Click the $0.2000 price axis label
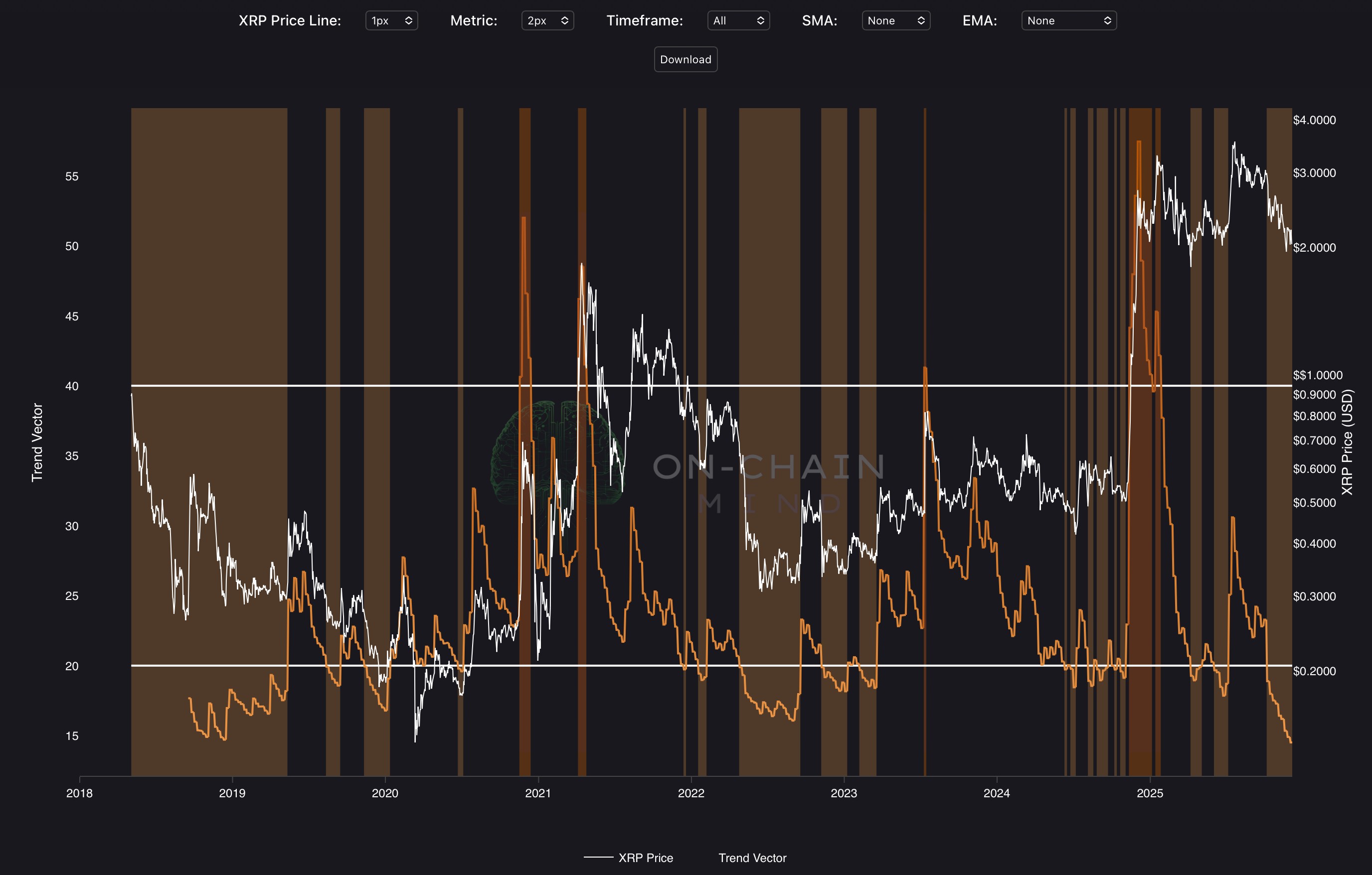Viewport: 1372px width, 875px height. pos(1314,671)
